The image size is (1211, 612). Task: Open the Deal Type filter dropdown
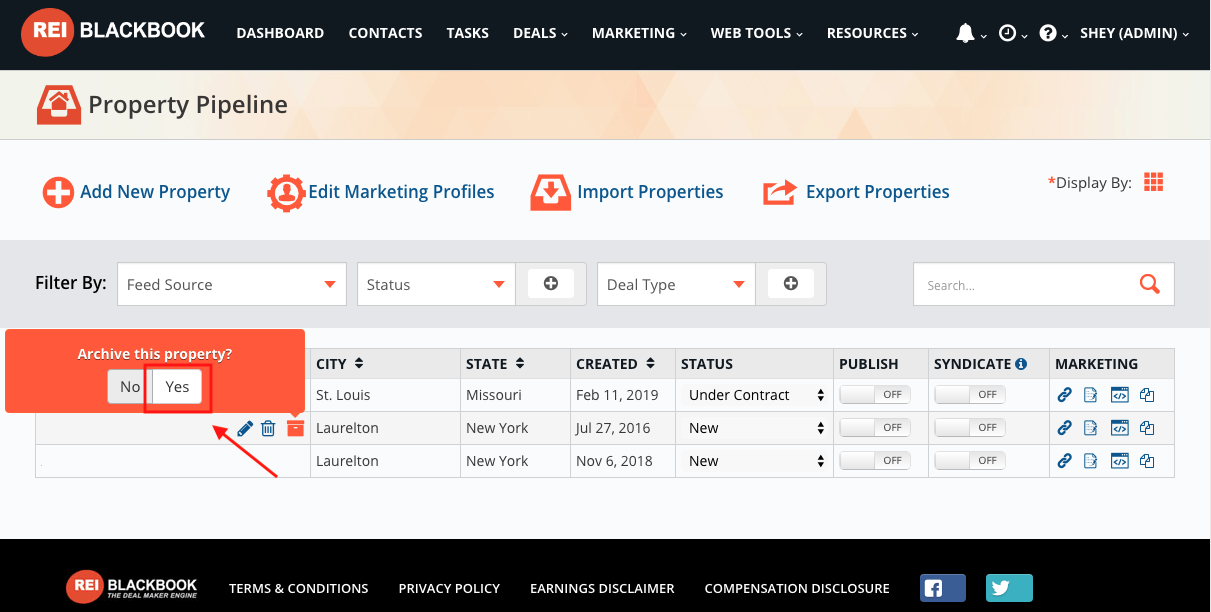point(676,284)
